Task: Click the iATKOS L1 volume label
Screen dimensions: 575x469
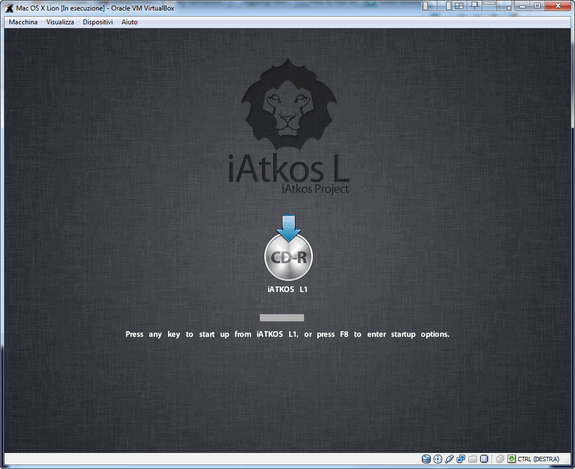Action: 288,289
